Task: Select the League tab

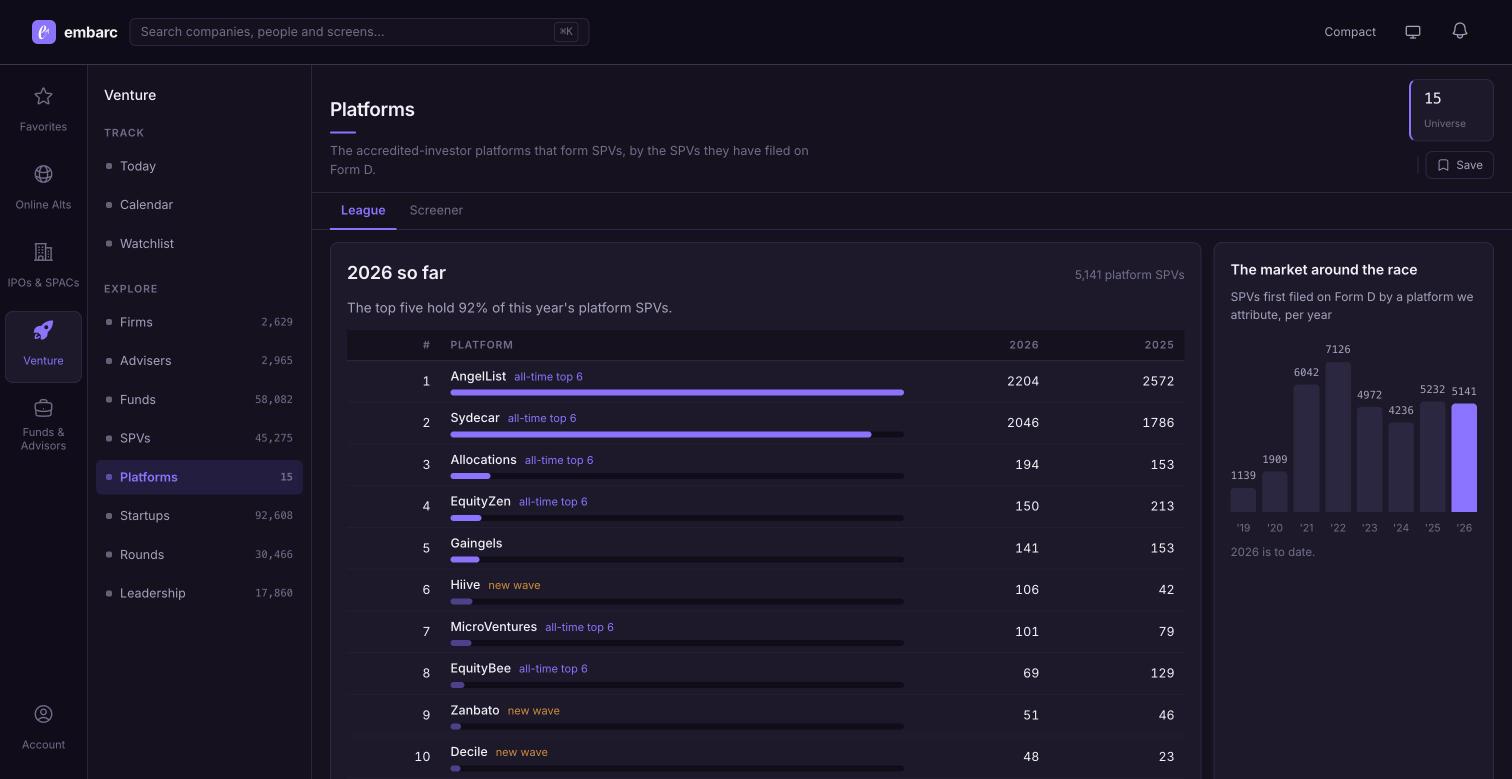Action: 363,210
